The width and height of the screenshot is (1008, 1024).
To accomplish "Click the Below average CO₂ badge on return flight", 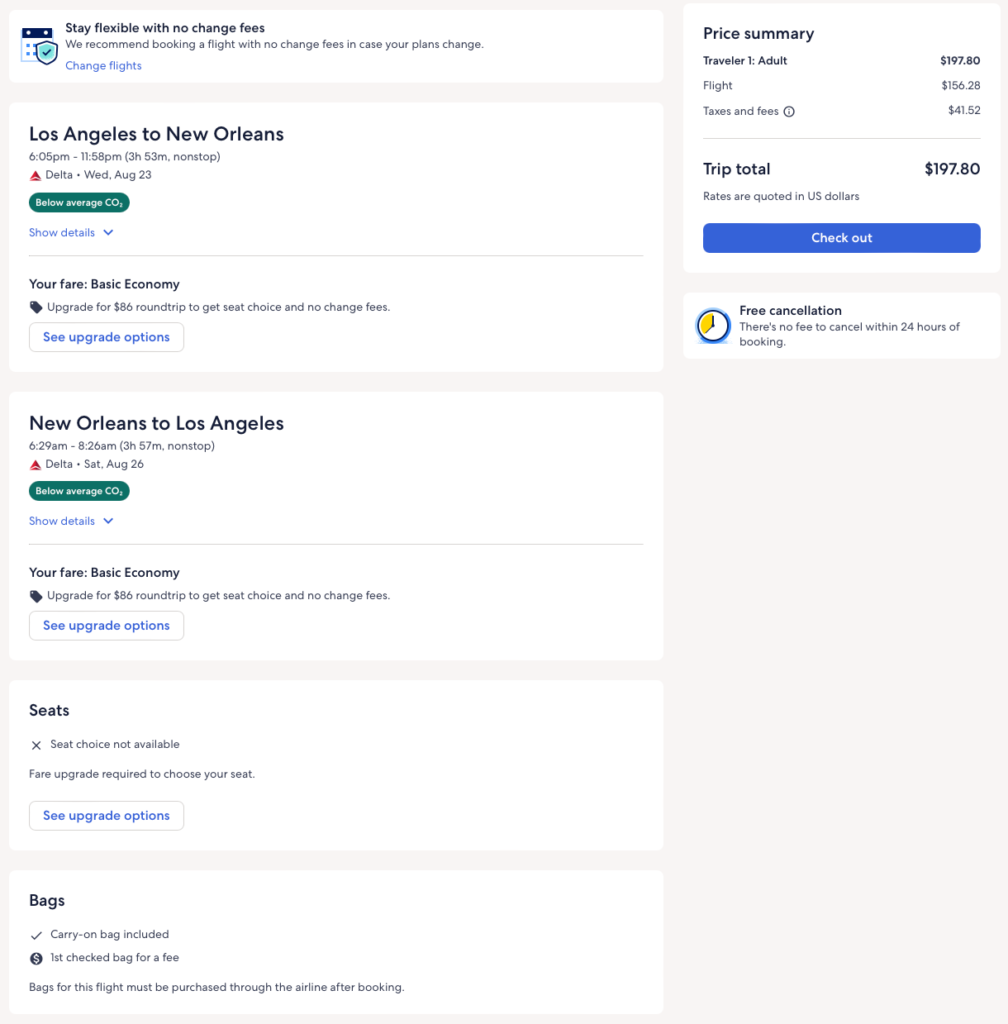I will tap(79, 491).
